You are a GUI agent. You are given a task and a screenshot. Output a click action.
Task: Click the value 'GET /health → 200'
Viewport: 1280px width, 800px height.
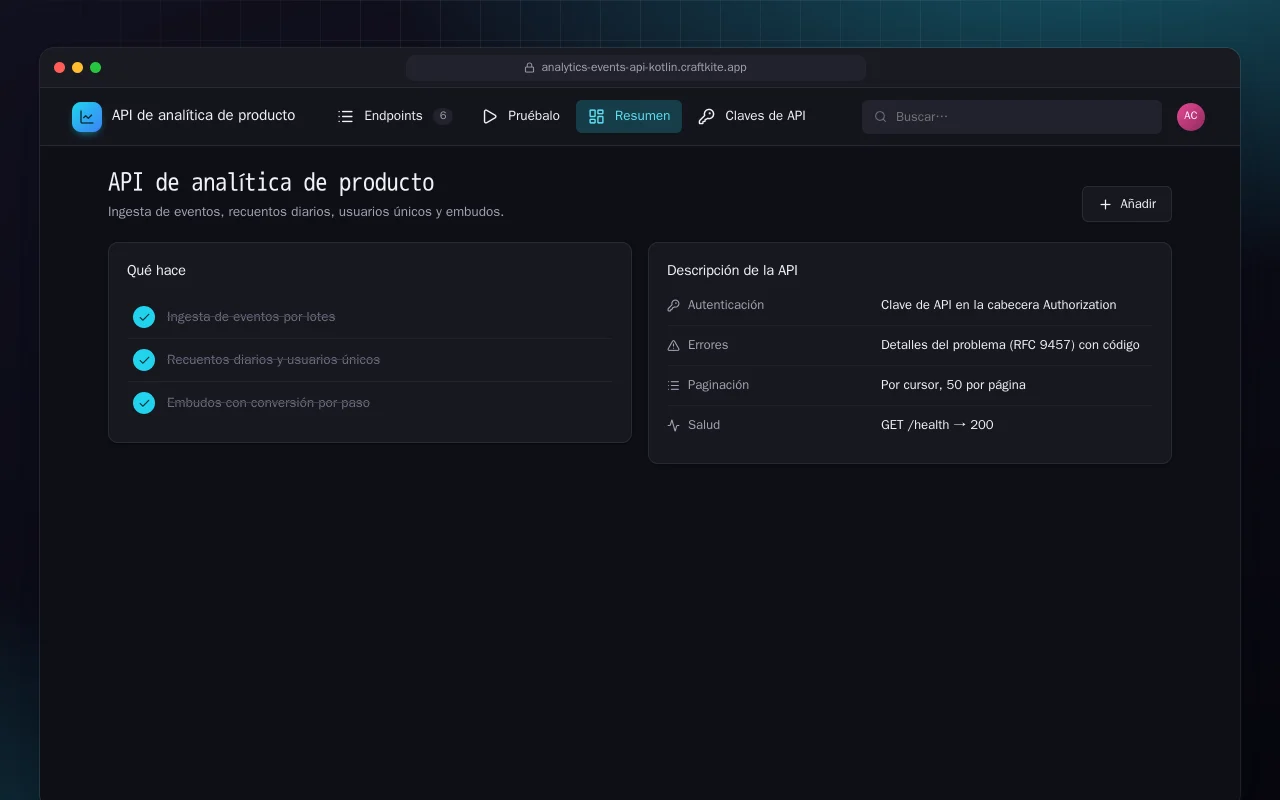tap(937, 425)
